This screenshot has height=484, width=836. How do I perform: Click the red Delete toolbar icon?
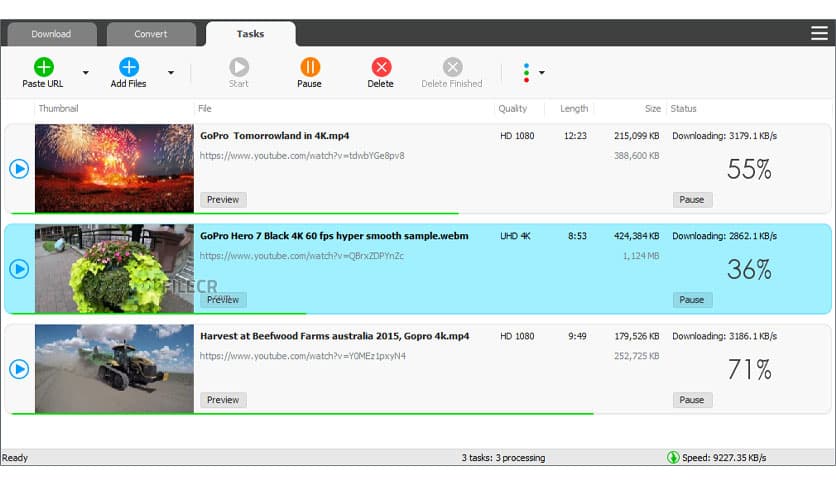(381, 67)
